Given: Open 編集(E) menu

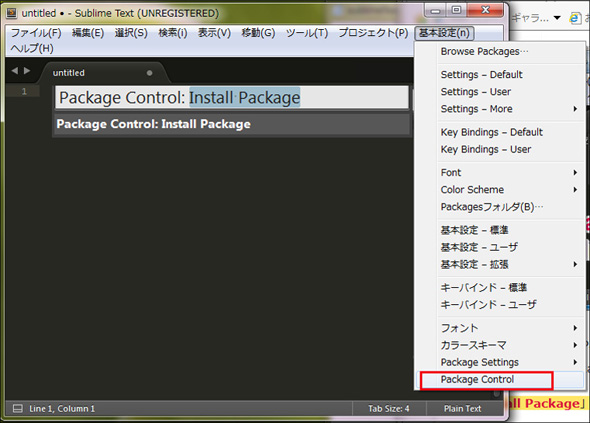Looking at the screenshot, I should click(88, 33).
